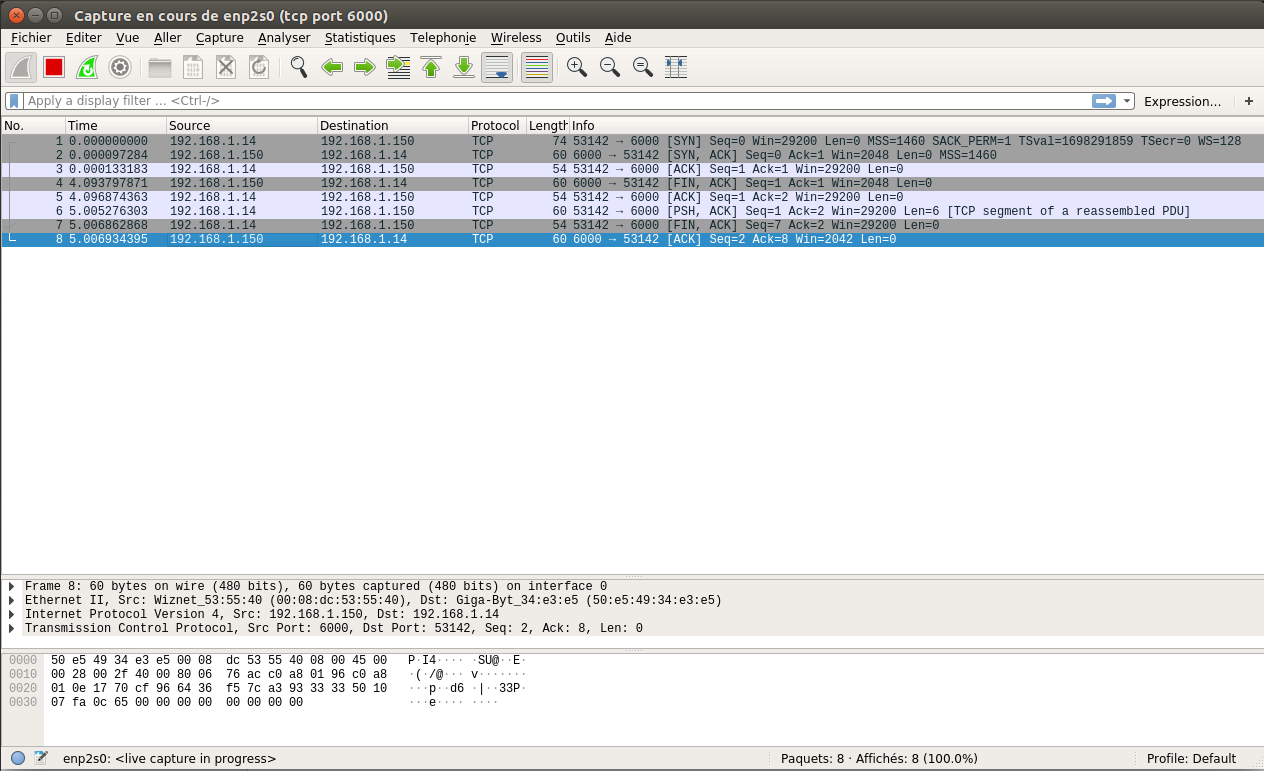Click the Expression... button
This screenshot has height=771, width=1264.
(x=1182, y=101)
